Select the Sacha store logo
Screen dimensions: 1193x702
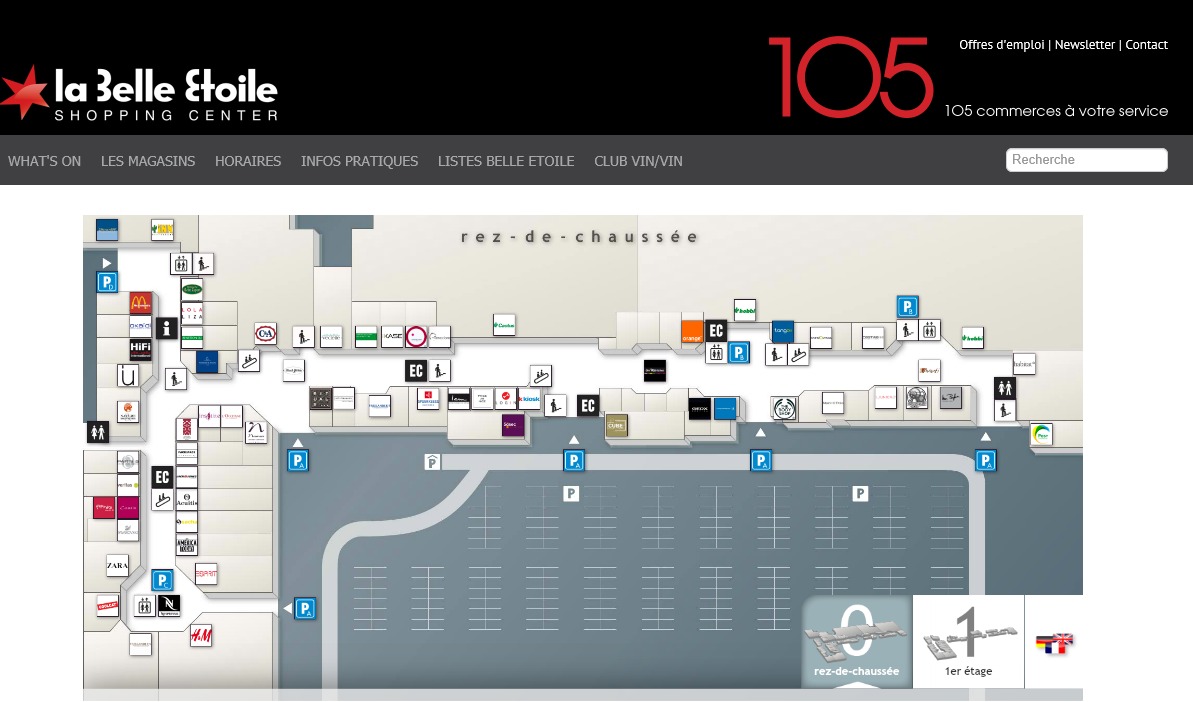tap(186, 523)
